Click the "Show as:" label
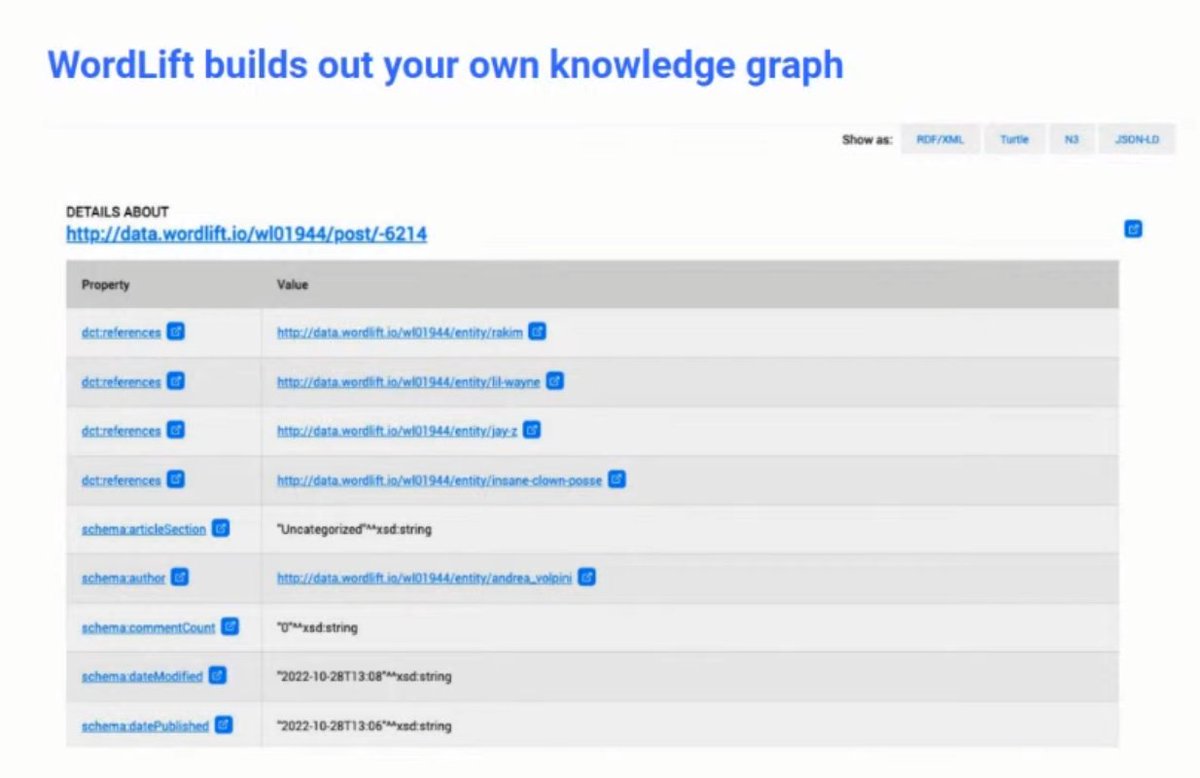This screenshot has width=1200, height=778. tap(867, 140)
